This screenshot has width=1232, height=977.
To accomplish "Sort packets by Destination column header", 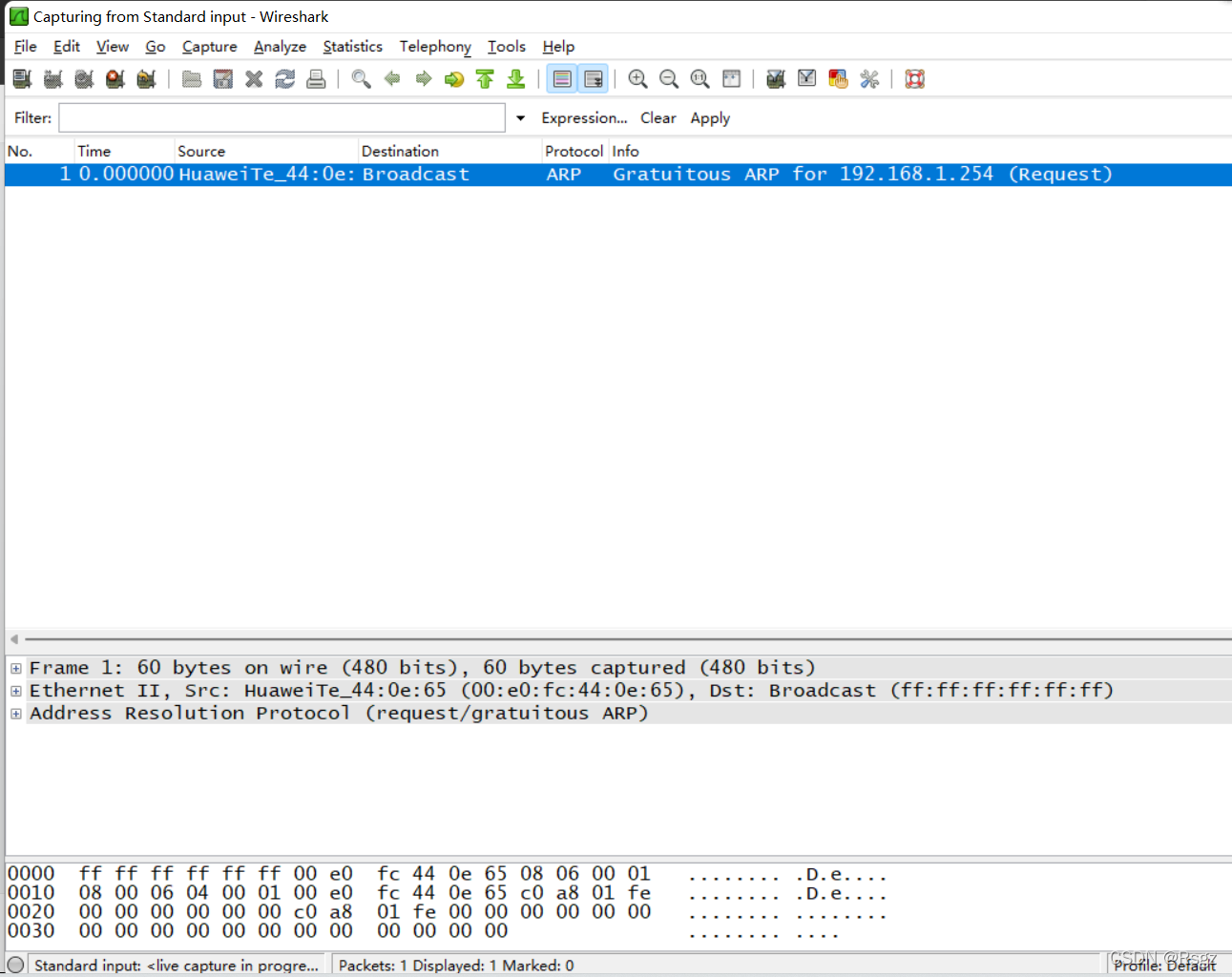I will pos(450,151).
